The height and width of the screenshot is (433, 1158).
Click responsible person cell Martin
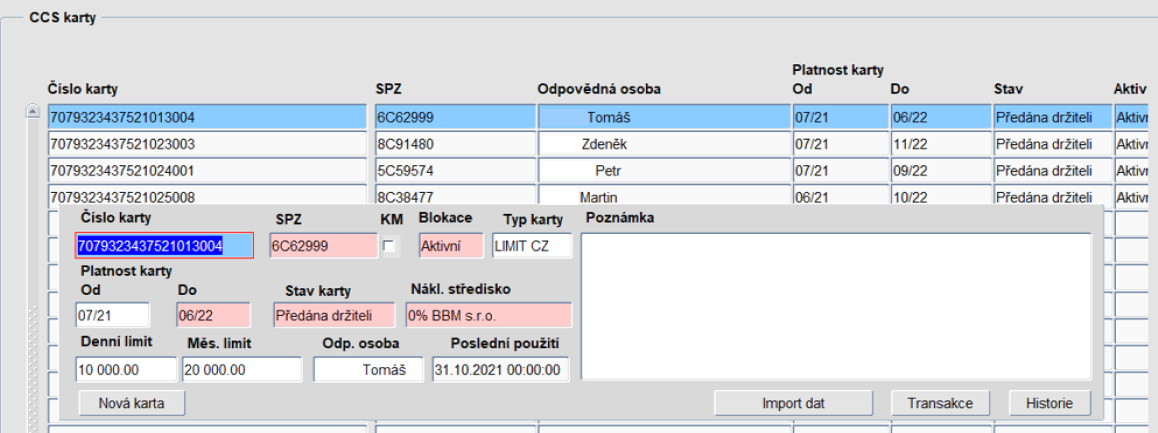click(664, 196)
